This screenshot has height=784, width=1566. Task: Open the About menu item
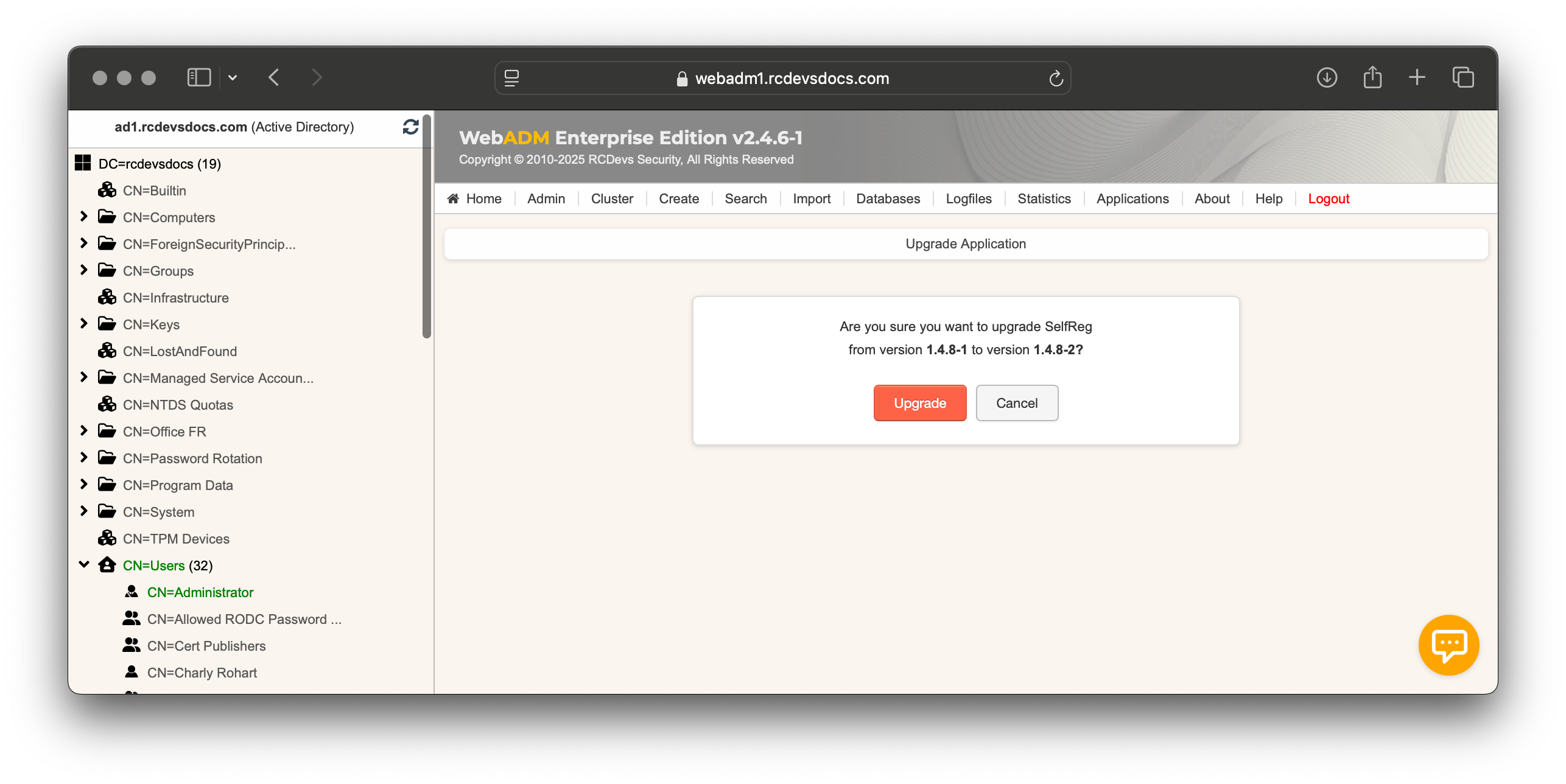[1212, 198]
